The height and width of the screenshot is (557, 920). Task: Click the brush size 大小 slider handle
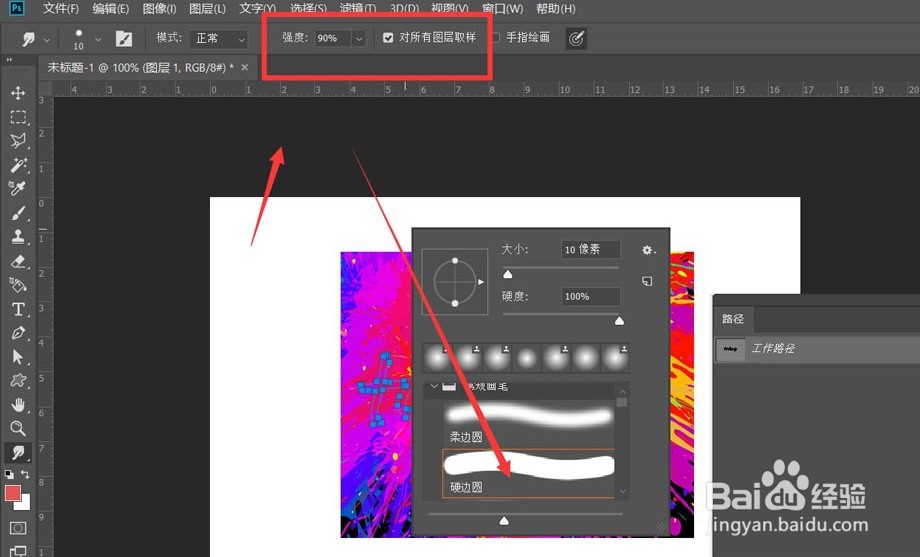[508, 274]
